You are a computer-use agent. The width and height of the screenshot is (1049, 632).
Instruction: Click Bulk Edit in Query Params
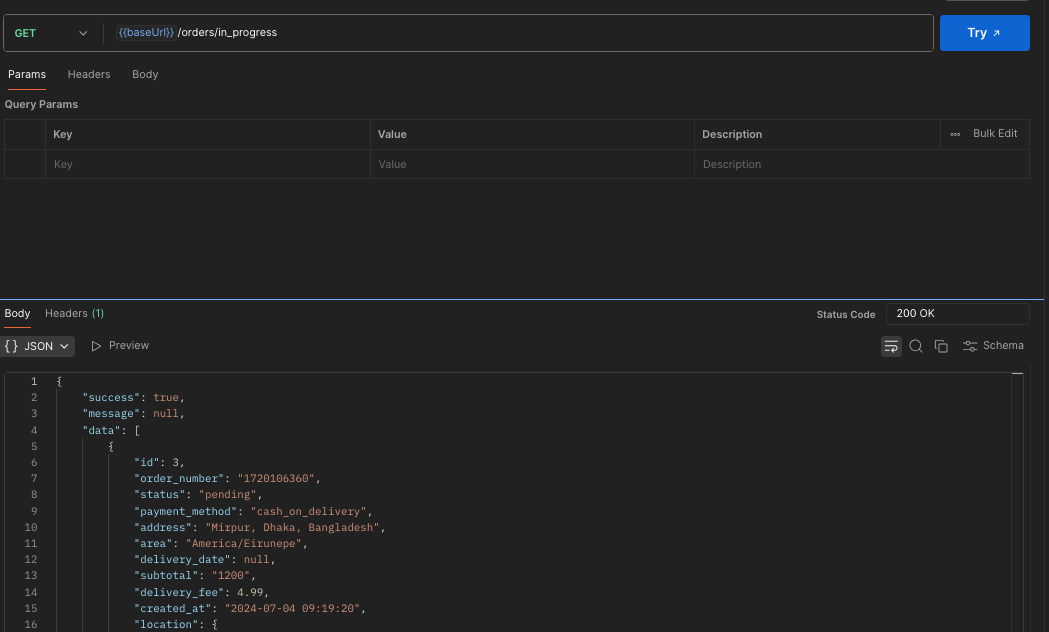click(995, 134)
